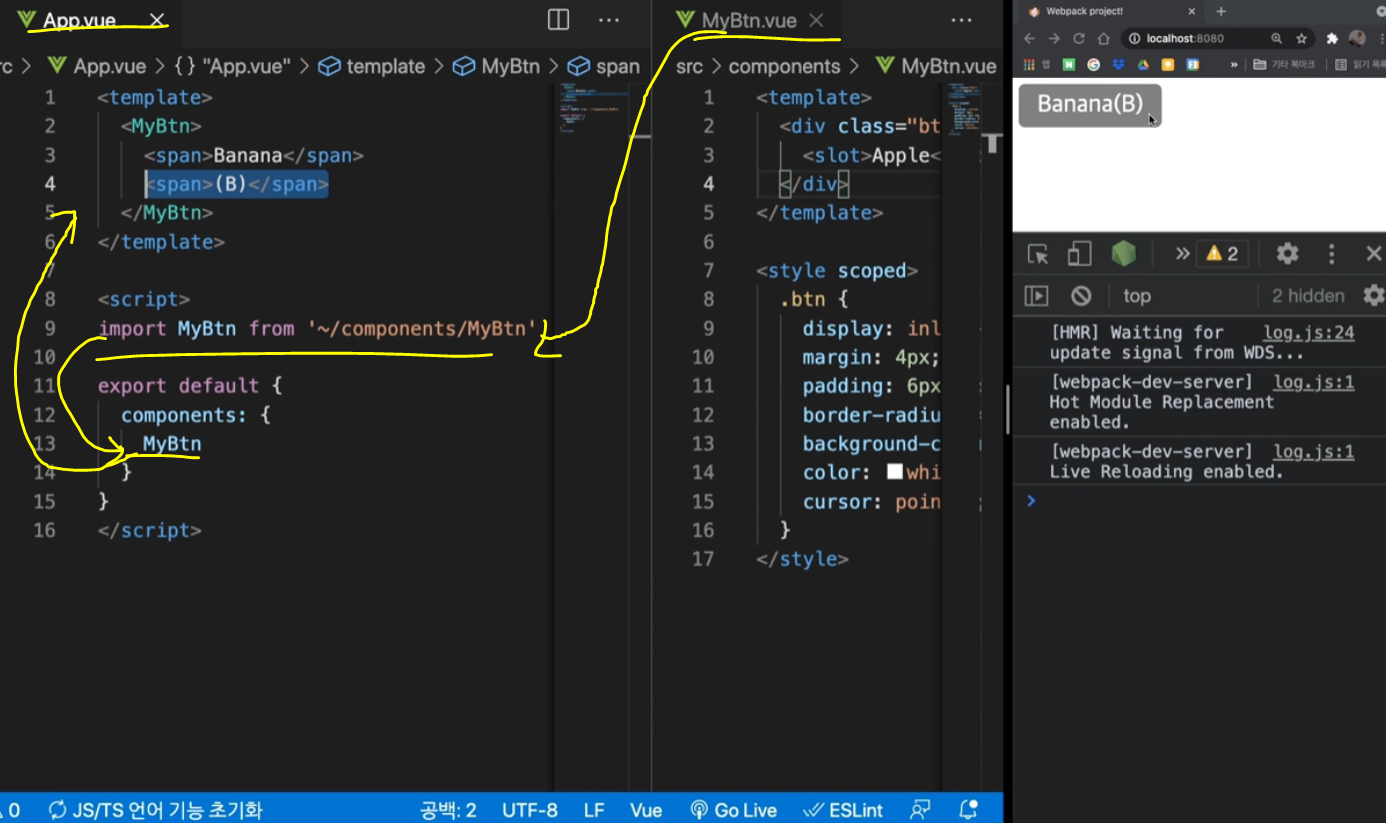Start Go Live server
The image size is (1386, 823).
pyautogui.click(x=733, y=809)
